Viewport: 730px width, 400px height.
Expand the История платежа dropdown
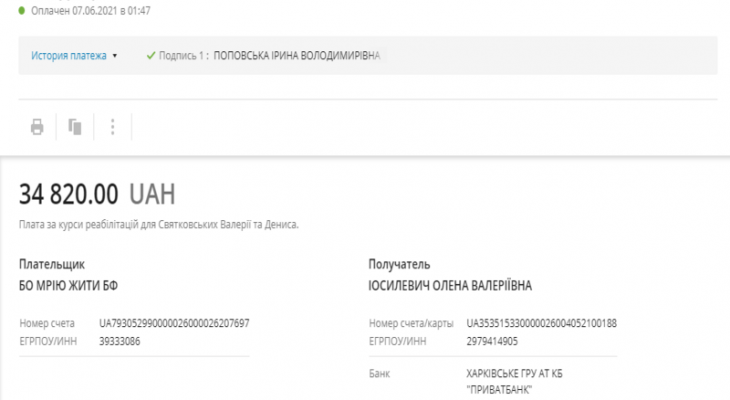[74, 55]
